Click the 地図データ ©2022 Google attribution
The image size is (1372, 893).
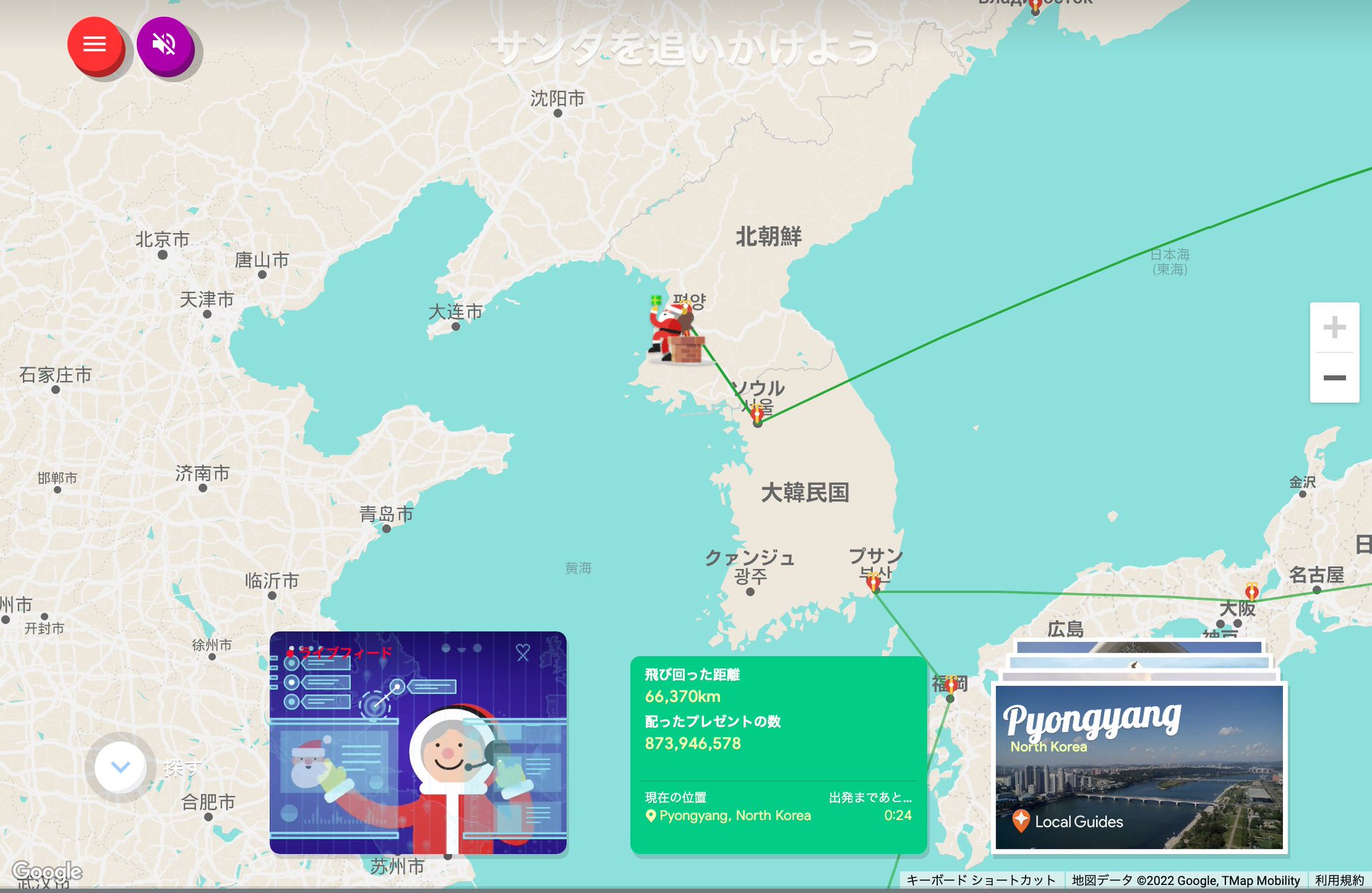(1186, 880)
